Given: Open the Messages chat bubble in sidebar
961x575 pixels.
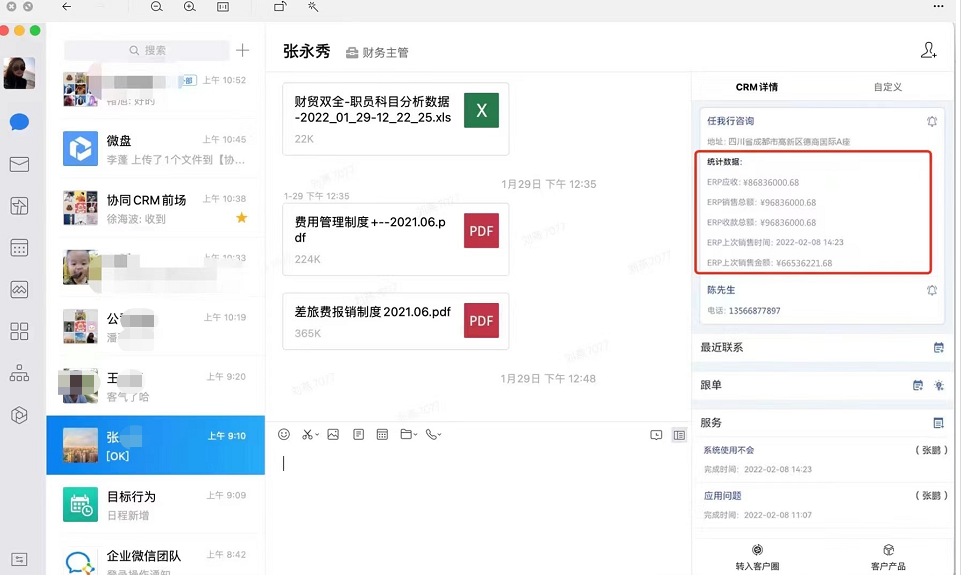Looking at the screenshot, I should coord(19,123).
